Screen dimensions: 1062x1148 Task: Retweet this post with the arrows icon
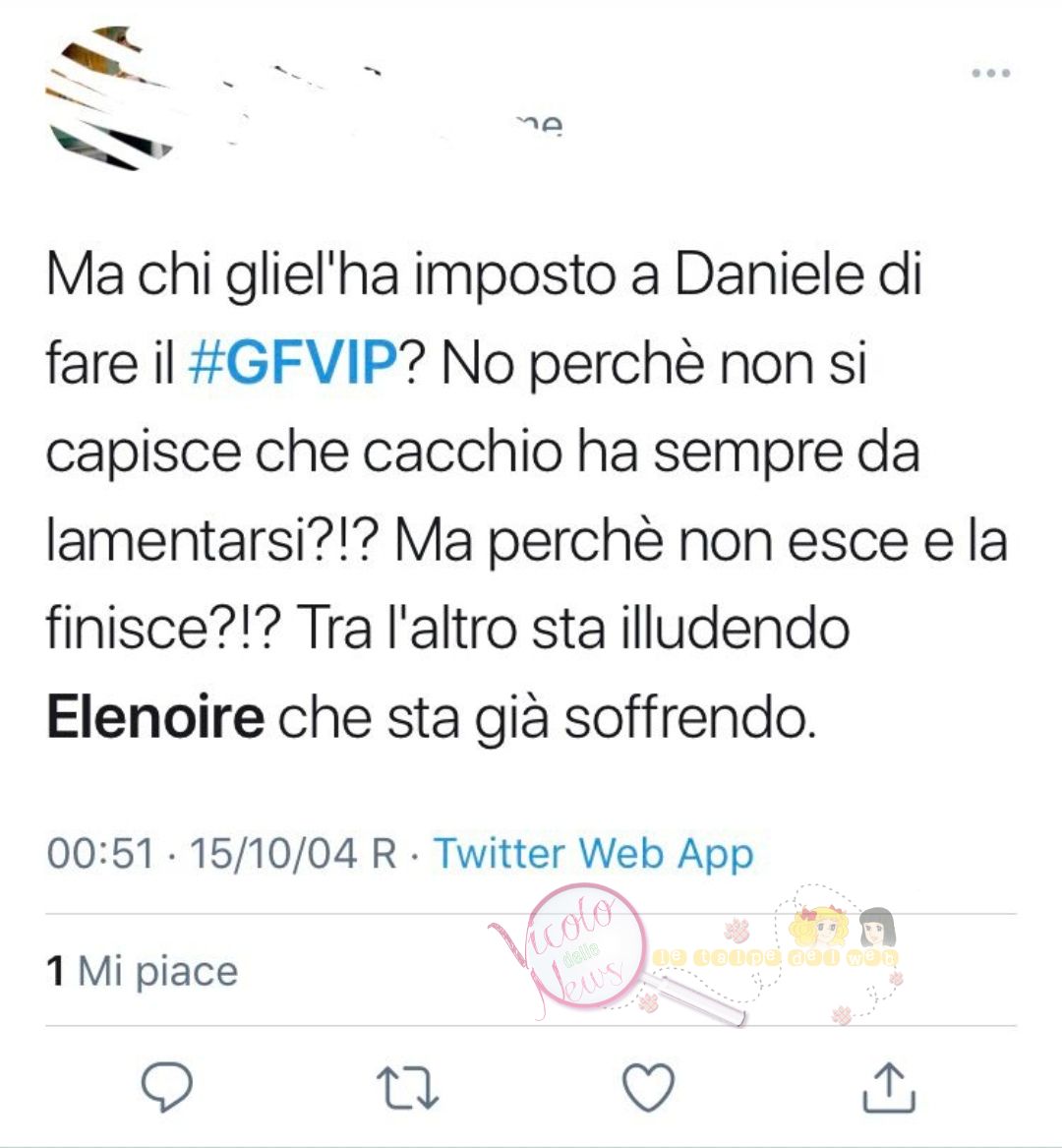(407, 1088)
